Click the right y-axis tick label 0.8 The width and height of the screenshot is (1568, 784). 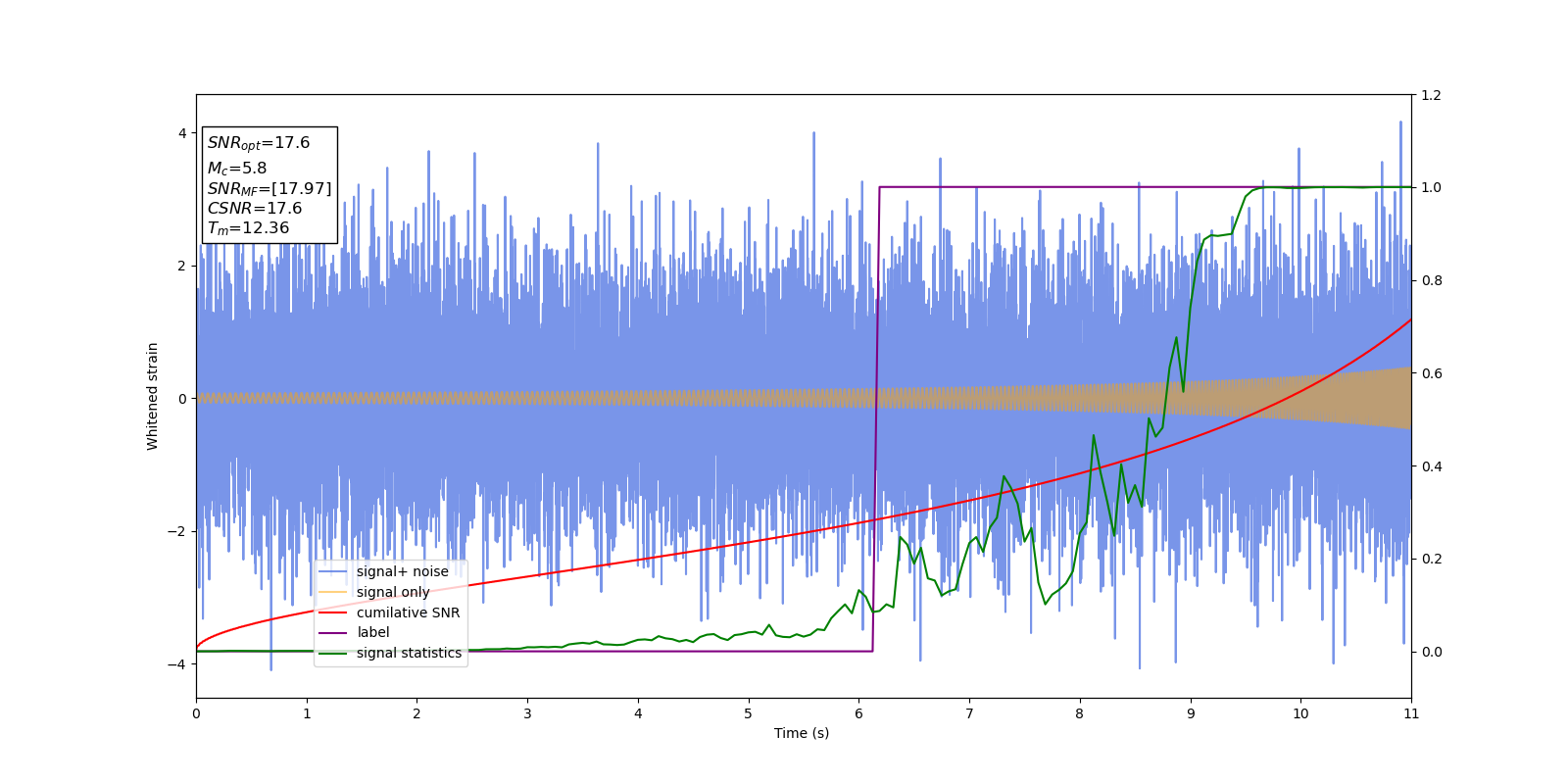[x=1431, y=280]
